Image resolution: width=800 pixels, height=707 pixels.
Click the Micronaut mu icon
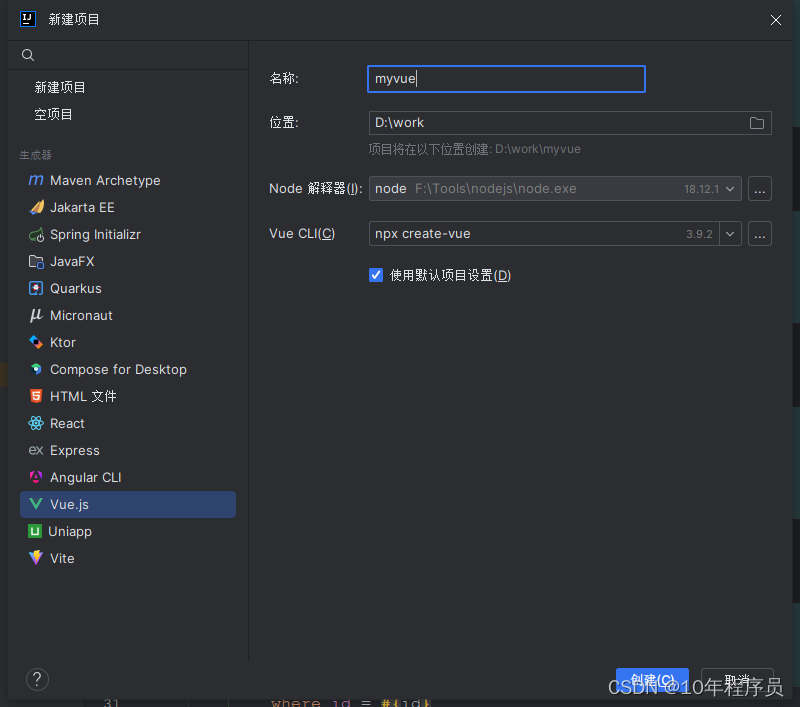36,315
